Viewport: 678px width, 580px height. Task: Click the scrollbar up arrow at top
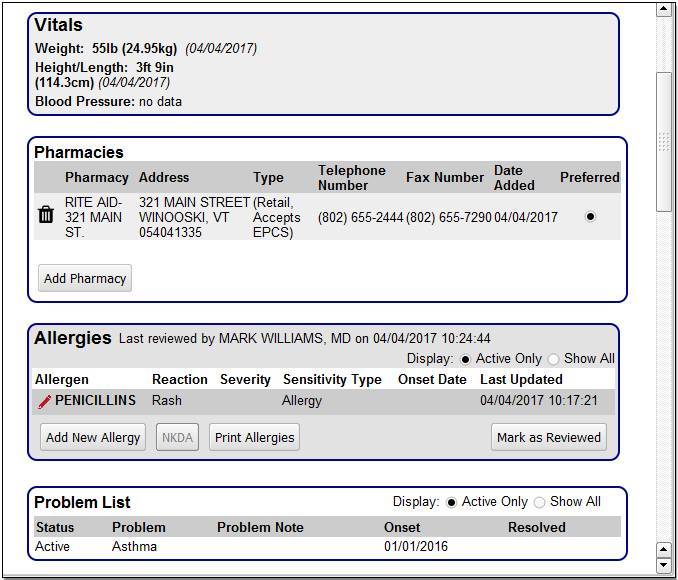click(663, 9)
